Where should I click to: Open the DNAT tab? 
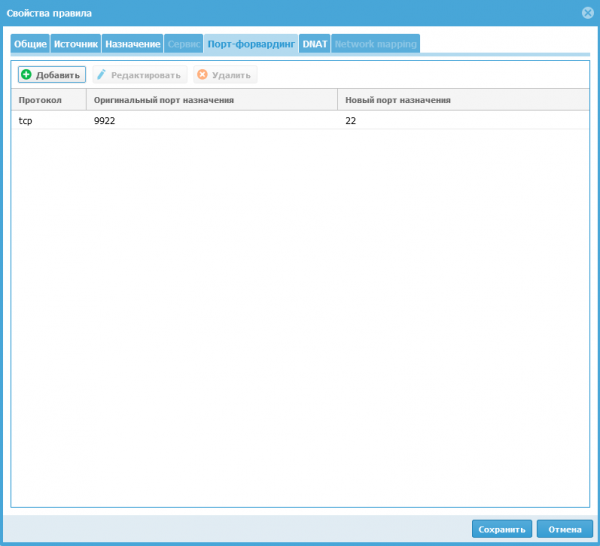point(315,44)
